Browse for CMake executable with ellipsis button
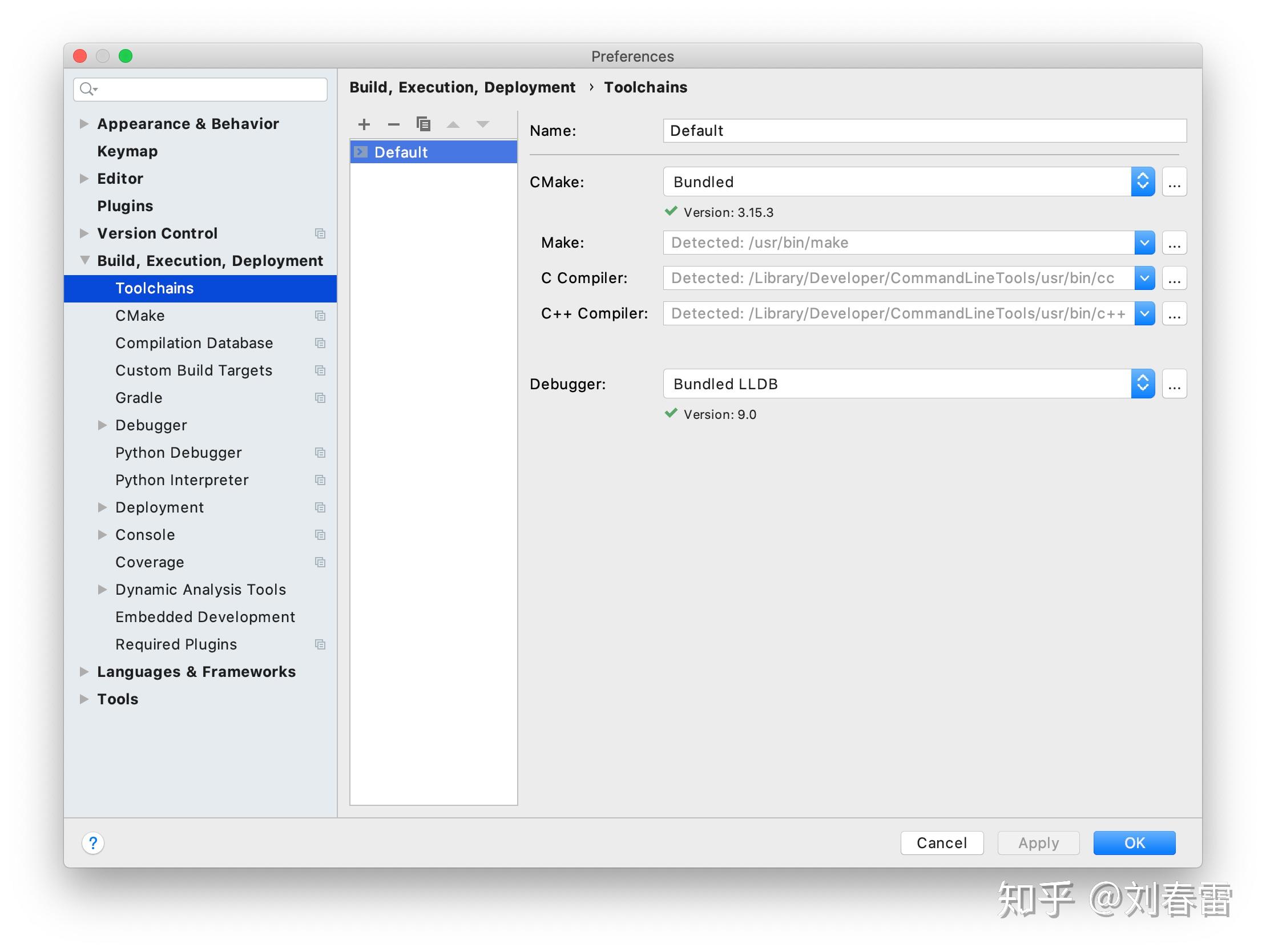Screen dimensions: 1266x952 1175,182
